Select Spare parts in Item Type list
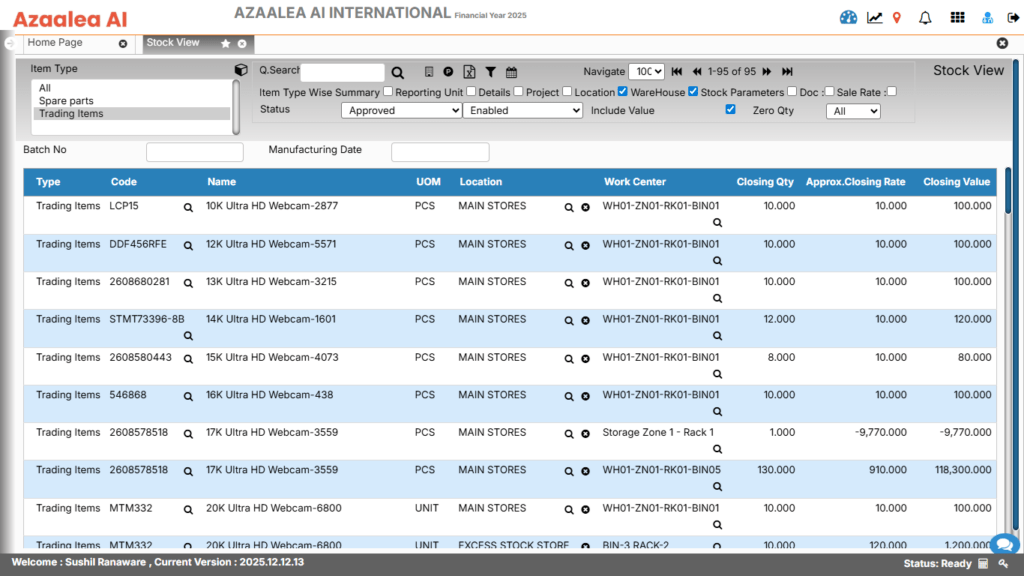The image size is (1024, 576). point(66,101)
